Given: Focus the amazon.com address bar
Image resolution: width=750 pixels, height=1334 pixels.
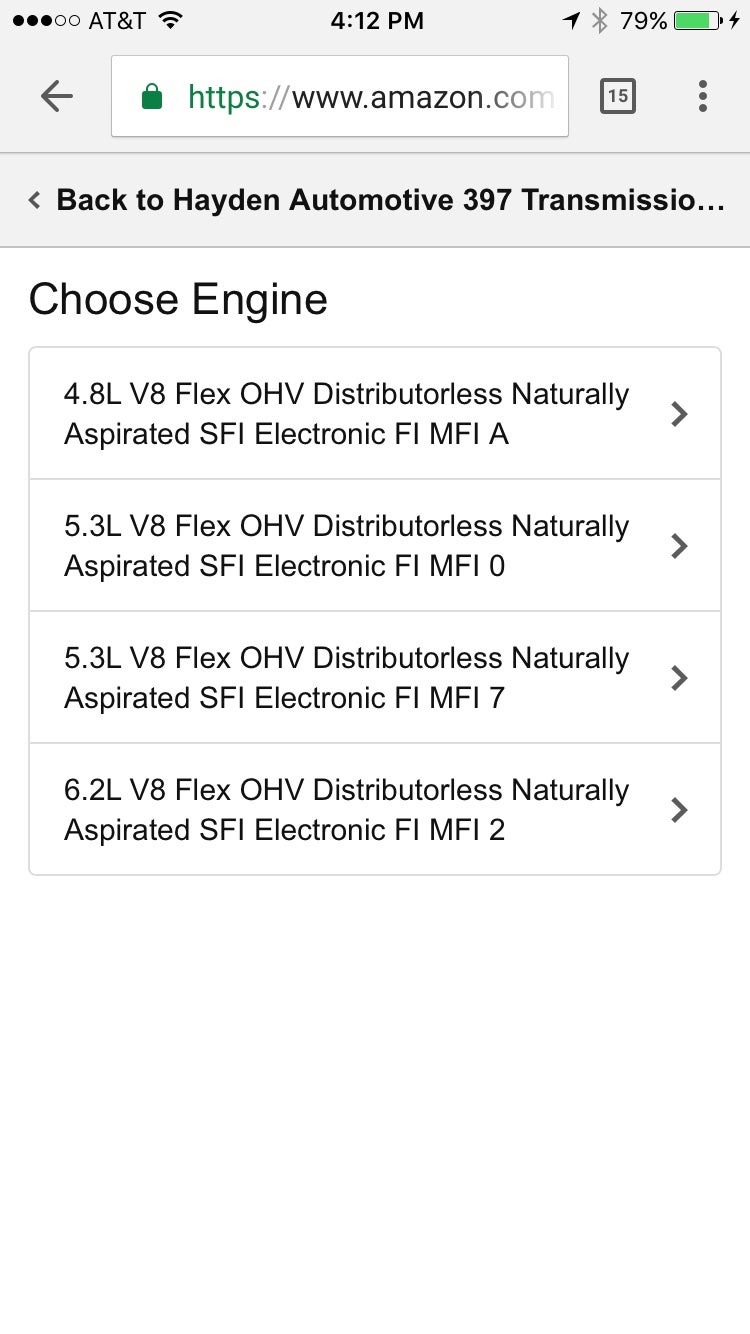Looking at the screenshot, I should [370, 97].
